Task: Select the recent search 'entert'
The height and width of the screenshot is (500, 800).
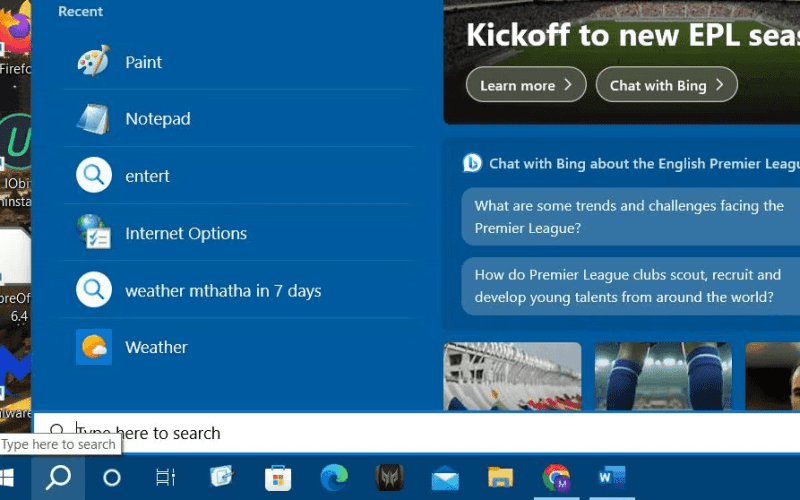Action: click(x=237, y=176)
